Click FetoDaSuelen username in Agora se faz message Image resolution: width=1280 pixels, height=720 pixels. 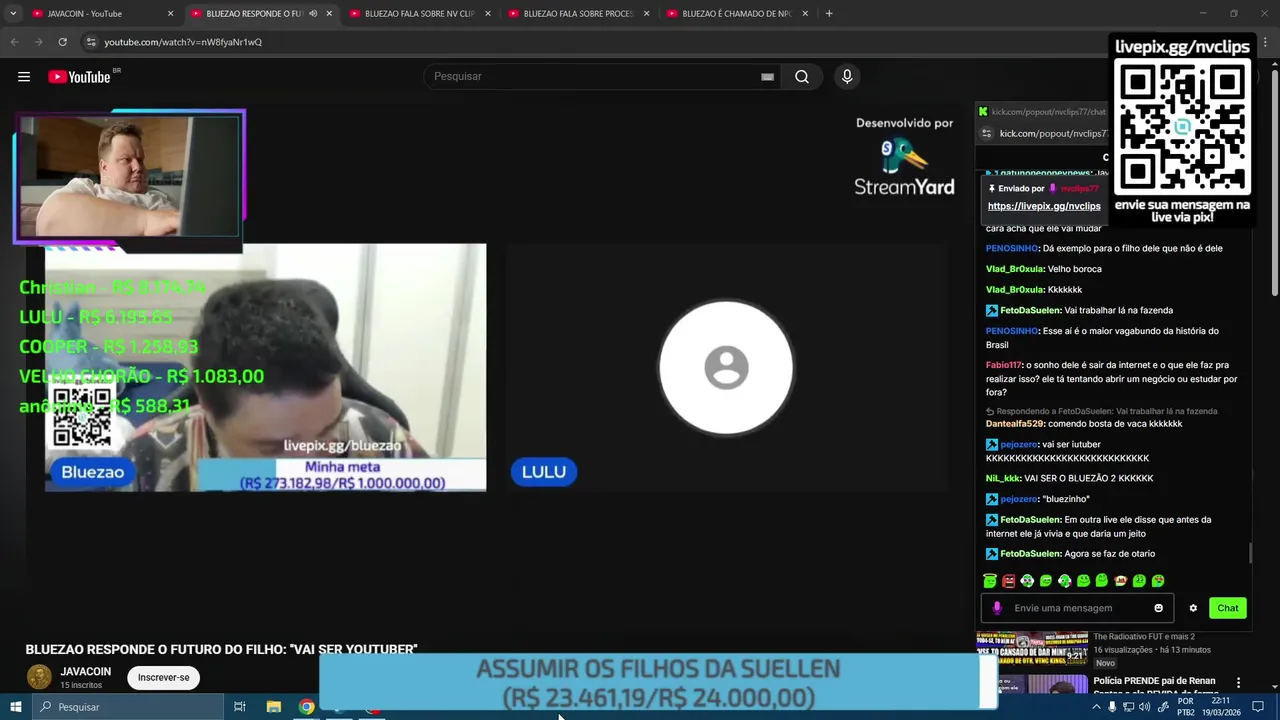point(1030,554)
